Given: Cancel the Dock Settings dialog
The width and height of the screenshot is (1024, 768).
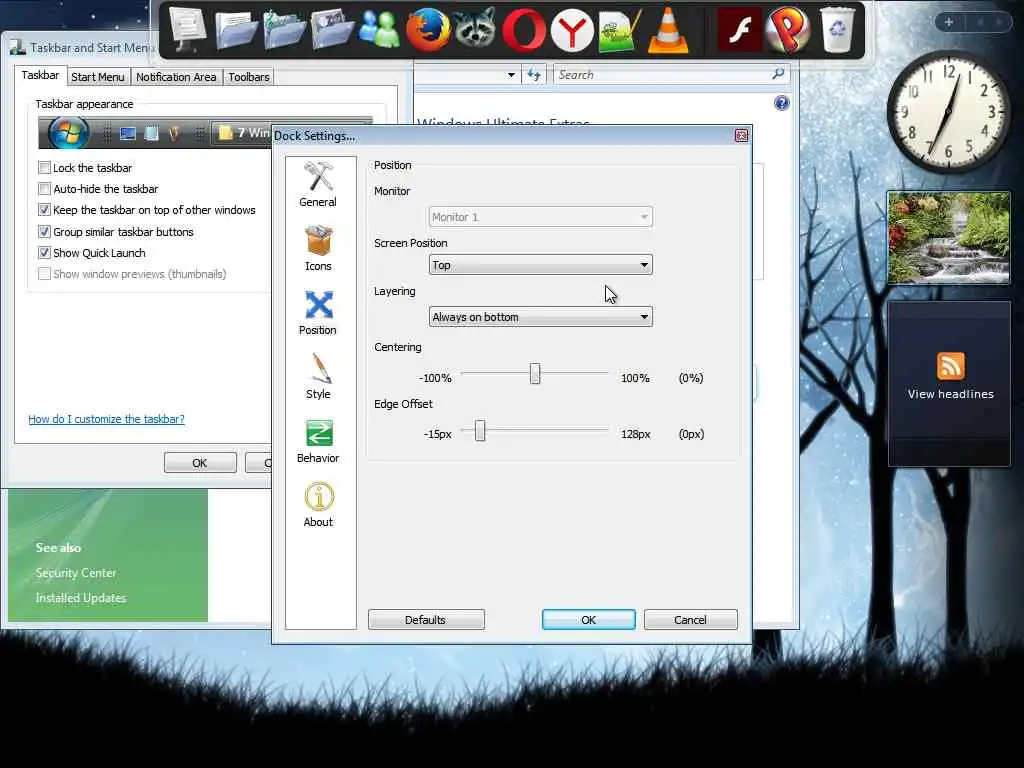Looking at the screenshot, I should coord(690,620).
